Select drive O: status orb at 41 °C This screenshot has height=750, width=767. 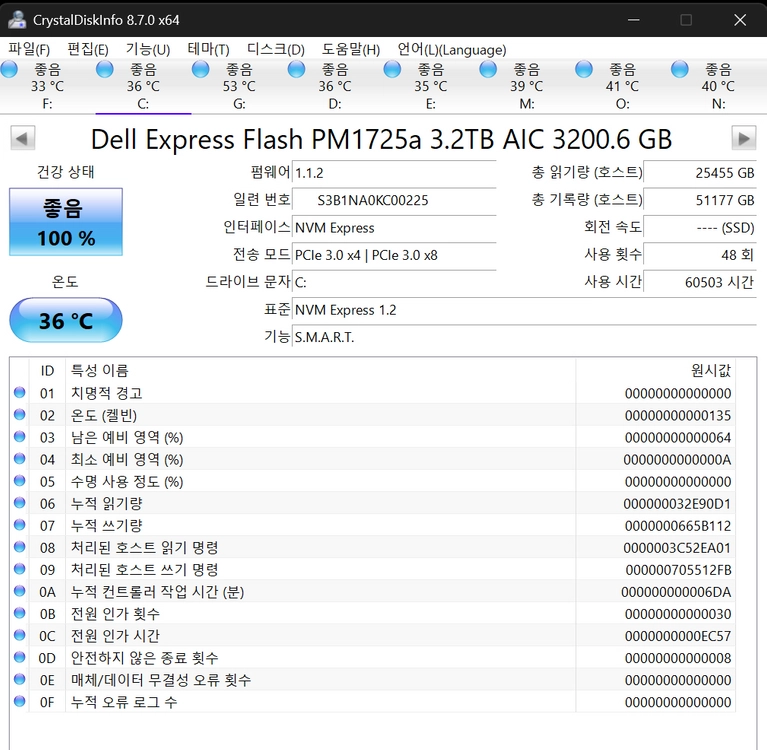584,69
